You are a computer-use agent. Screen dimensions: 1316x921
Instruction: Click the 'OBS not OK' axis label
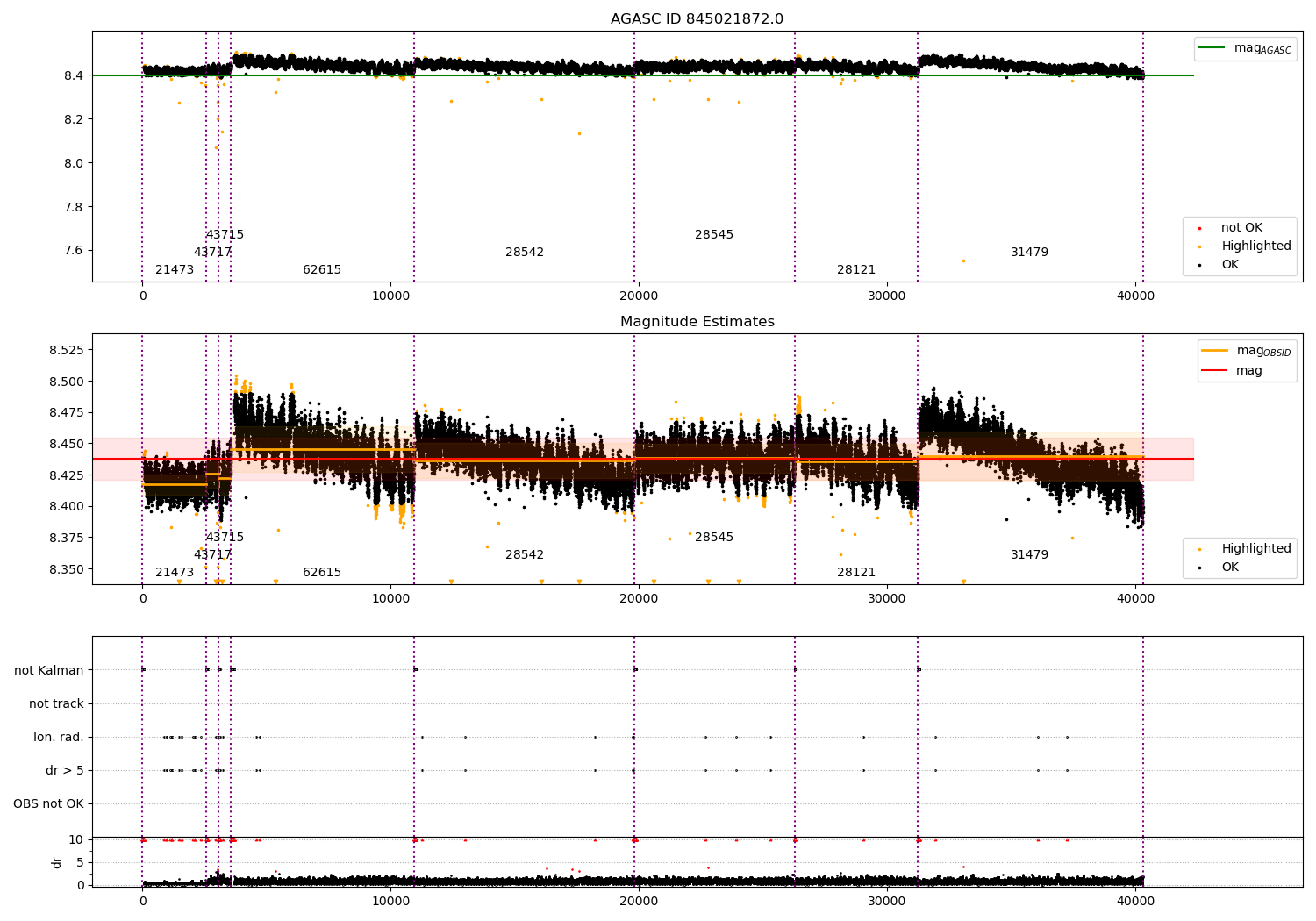pos(48,803)
